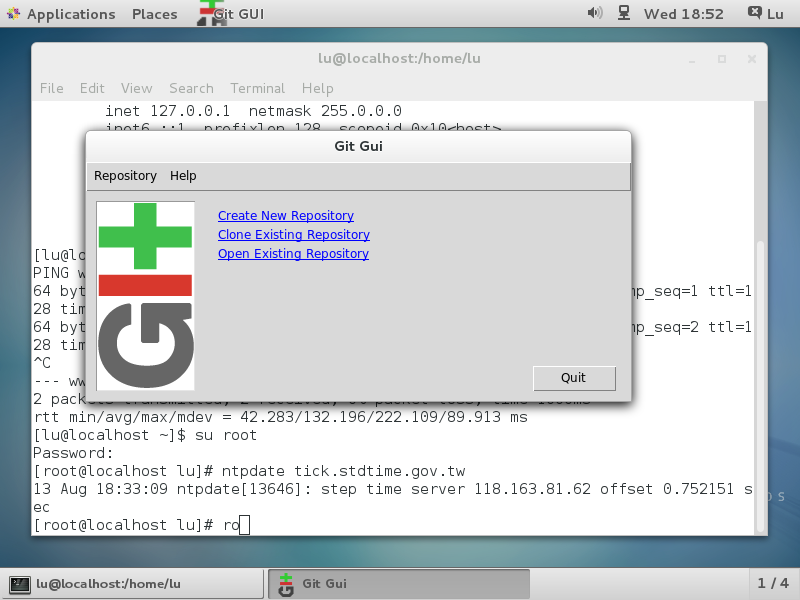This screenshot has height=600, width=800.
Task: Click the Git Gui dialog title bar
Action: click(x=358, y=146)
